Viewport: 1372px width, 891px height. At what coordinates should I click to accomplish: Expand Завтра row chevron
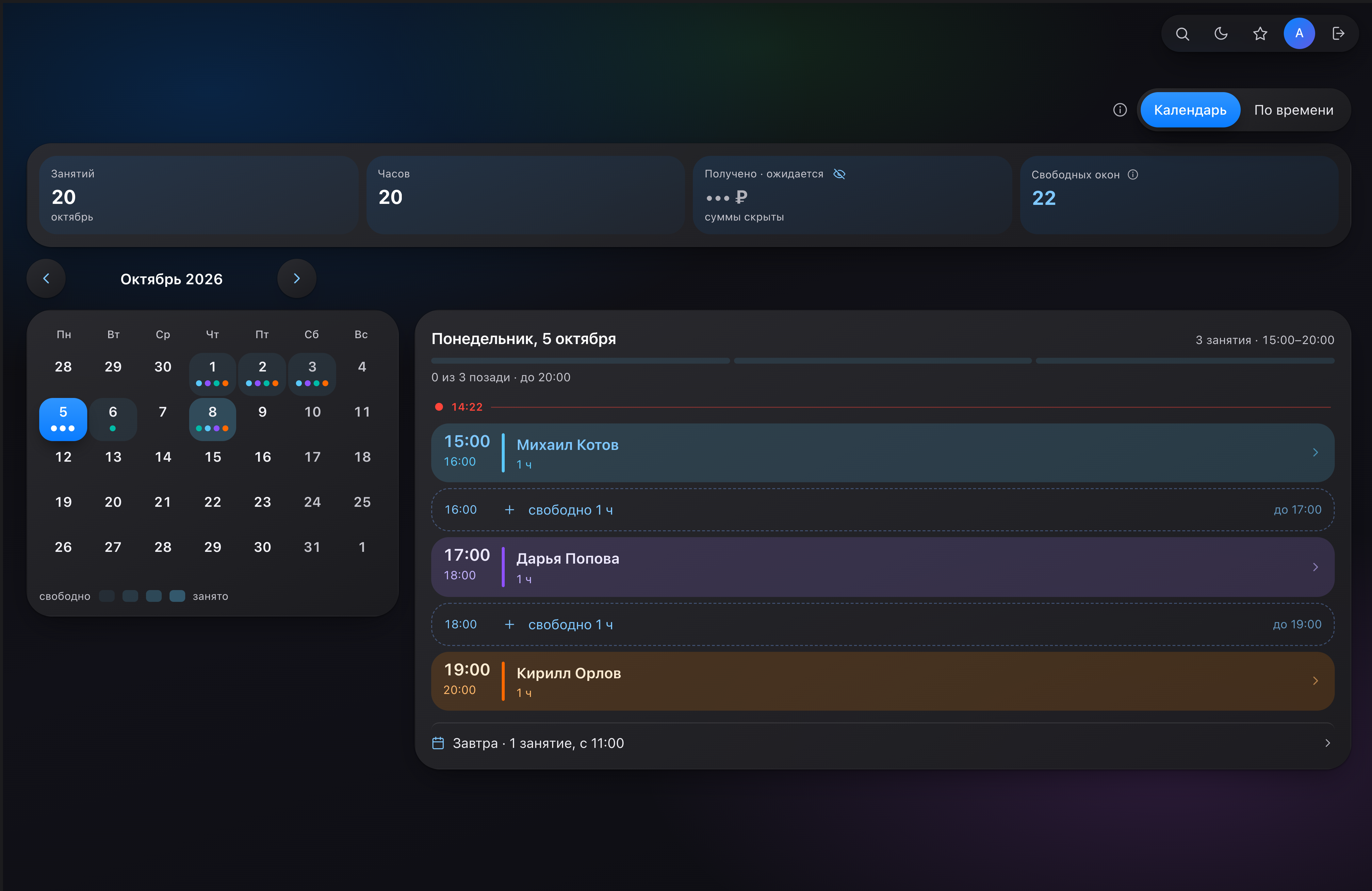click(x=1327, y=743)
